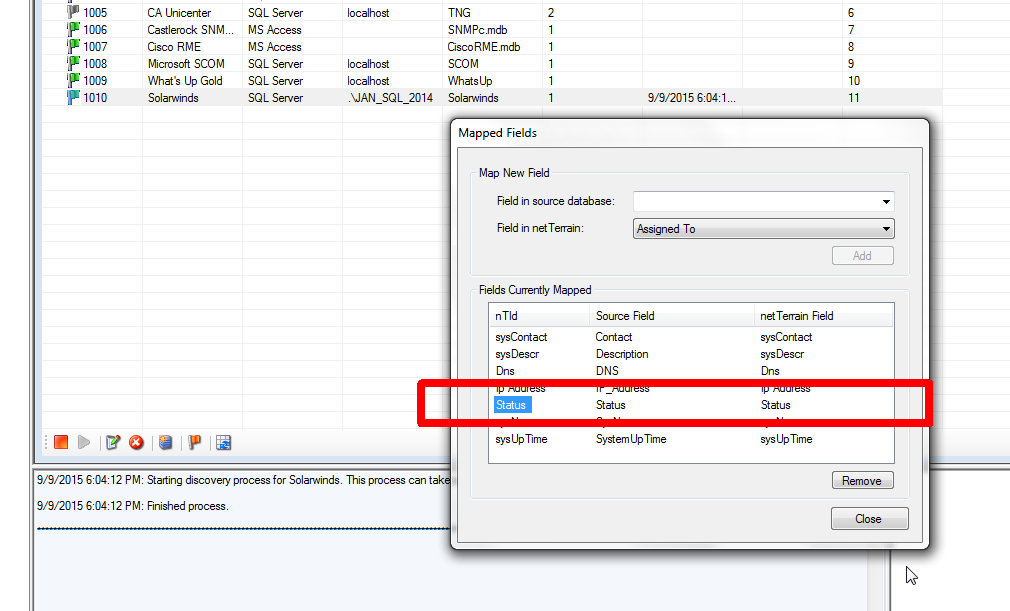Click the disabled Add button

click(x=862, y=256)
